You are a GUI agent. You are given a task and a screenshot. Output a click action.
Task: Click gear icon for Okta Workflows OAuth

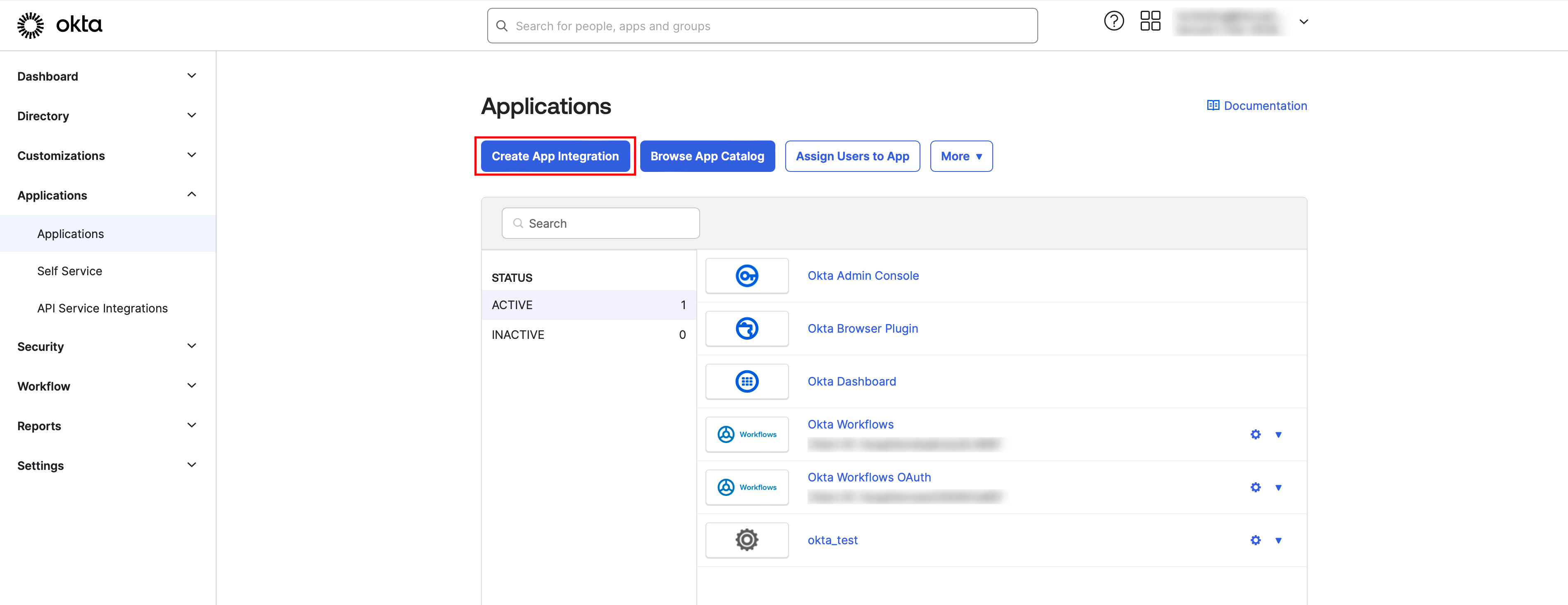coord(1255,488)
